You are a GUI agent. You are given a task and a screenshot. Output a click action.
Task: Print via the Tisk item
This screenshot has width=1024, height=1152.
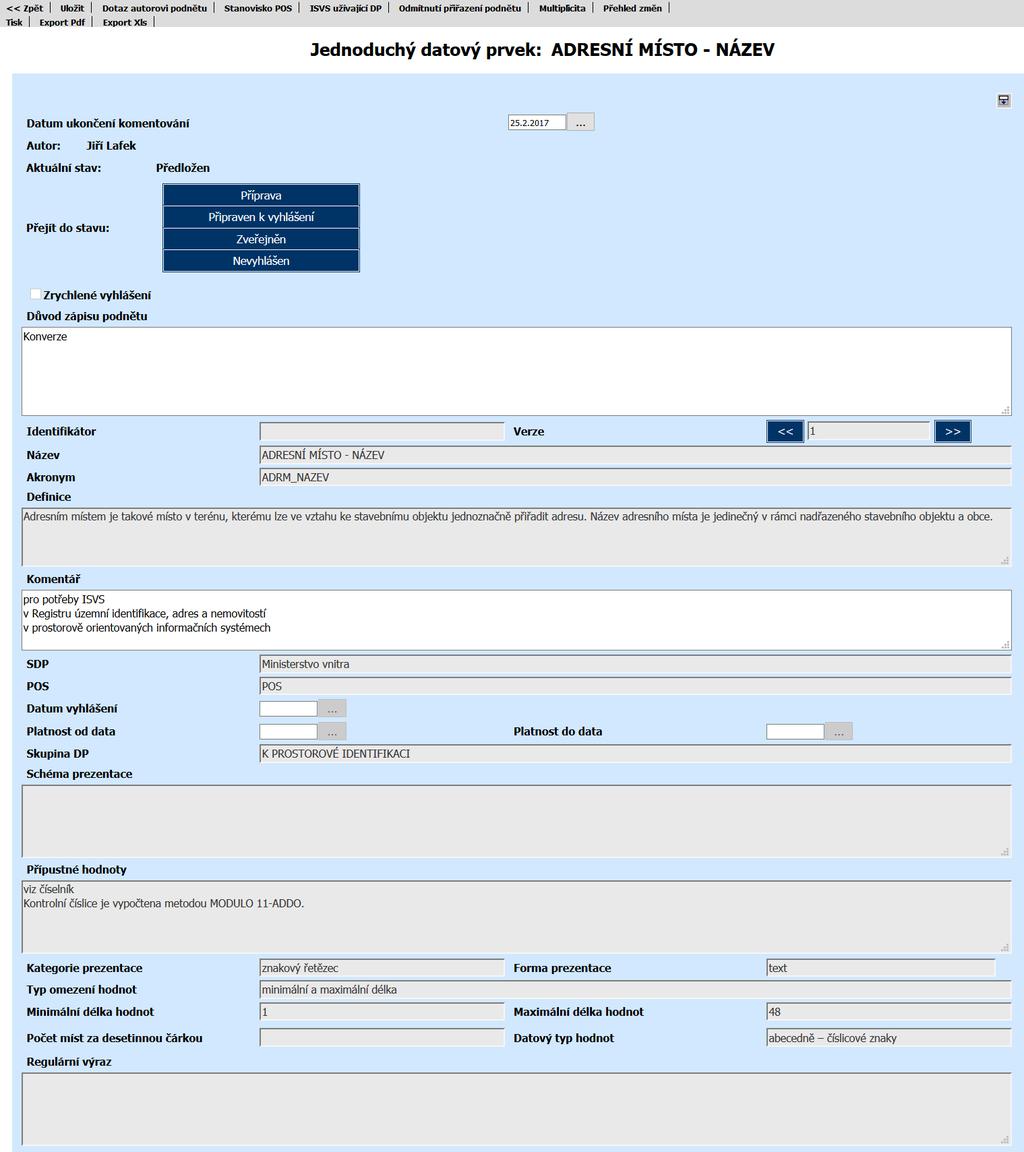pyautogui.click(x=14, y=22)
